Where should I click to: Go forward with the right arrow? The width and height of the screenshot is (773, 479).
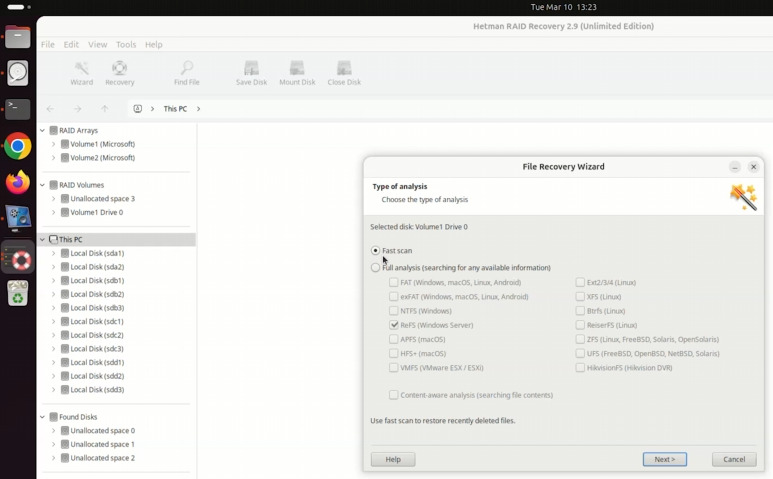[x=77, y=108]
